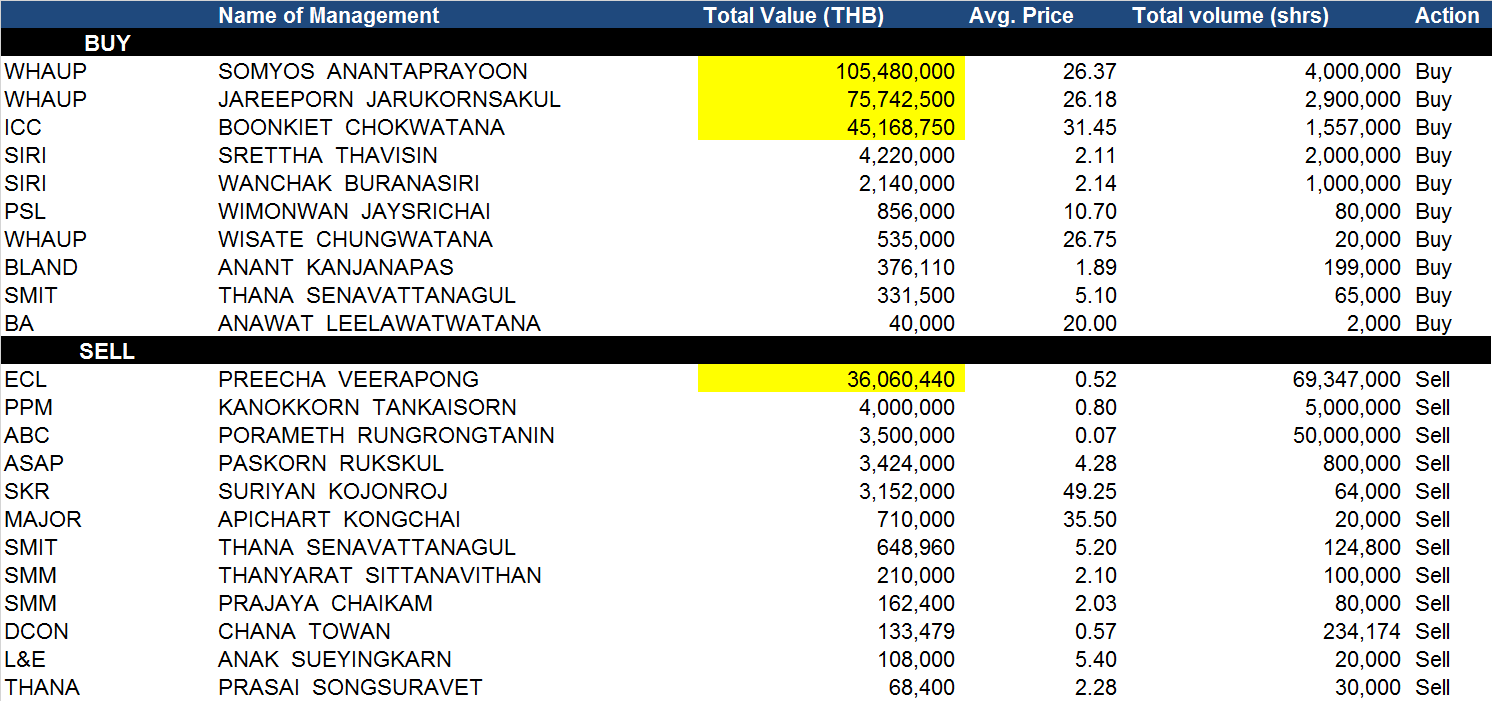Click the name SOMYOS ANANTAPRAYOON
The height and width of the screenshot is (701, 1492).
click(373, 71)
